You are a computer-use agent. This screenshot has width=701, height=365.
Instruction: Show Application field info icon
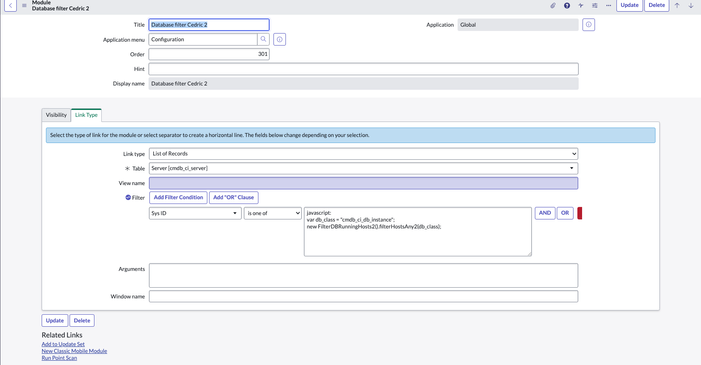(x=588, y=25)
